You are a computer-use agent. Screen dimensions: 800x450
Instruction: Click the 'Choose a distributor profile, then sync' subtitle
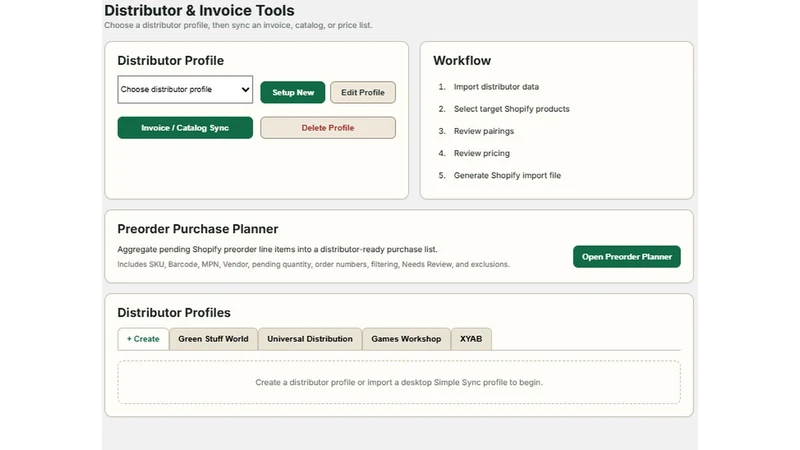click(238, 25)
